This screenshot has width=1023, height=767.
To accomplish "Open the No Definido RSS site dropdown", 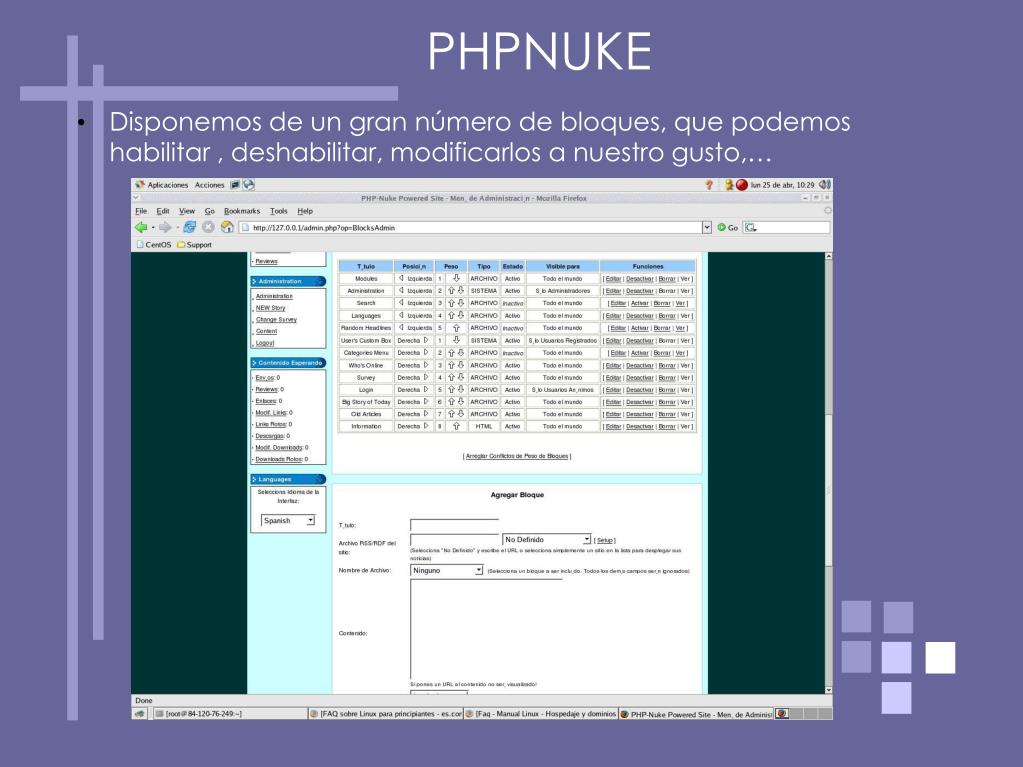I will (547, 540).
